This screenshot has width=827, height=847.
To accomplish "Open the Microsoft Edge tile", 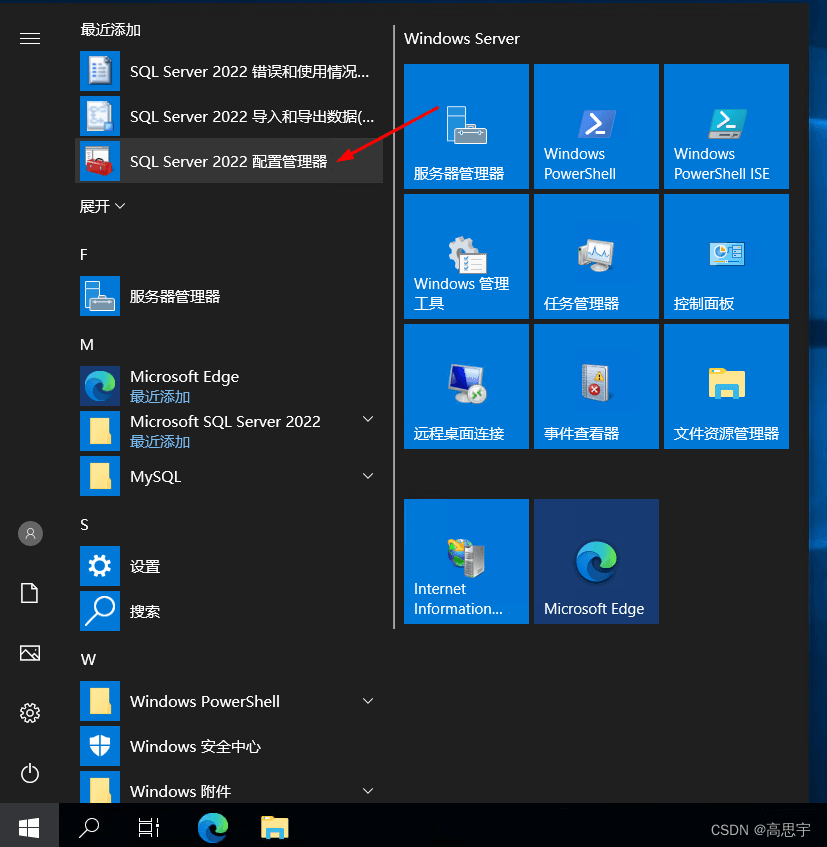I will coord(596,562).
